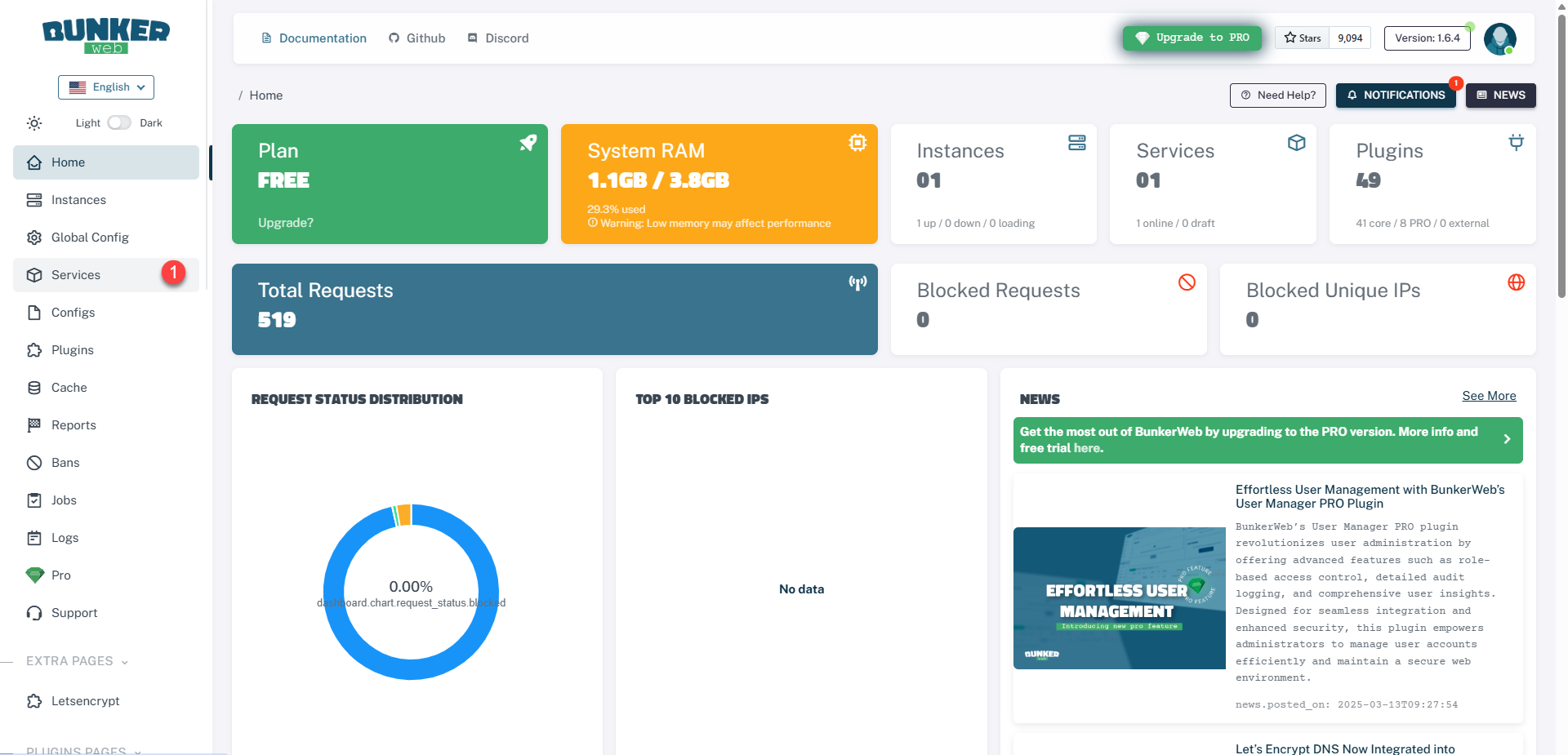Collapse the EXTRA PAGES section

click(x=78, y=661)
